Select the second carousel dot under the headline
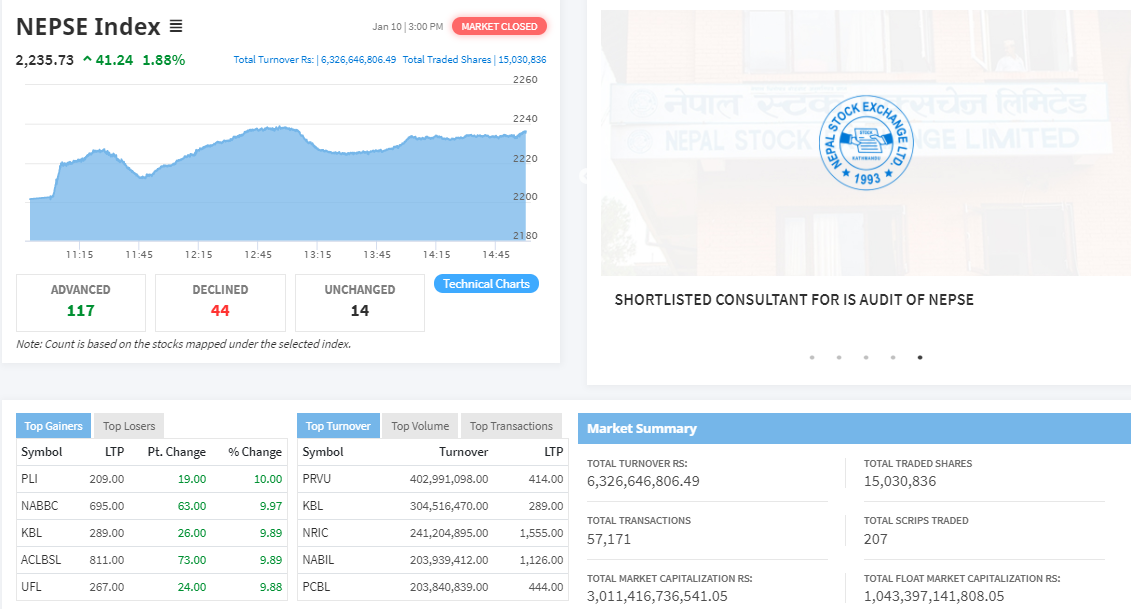Viewport: 1131px width, 609px height. point(839,357)
